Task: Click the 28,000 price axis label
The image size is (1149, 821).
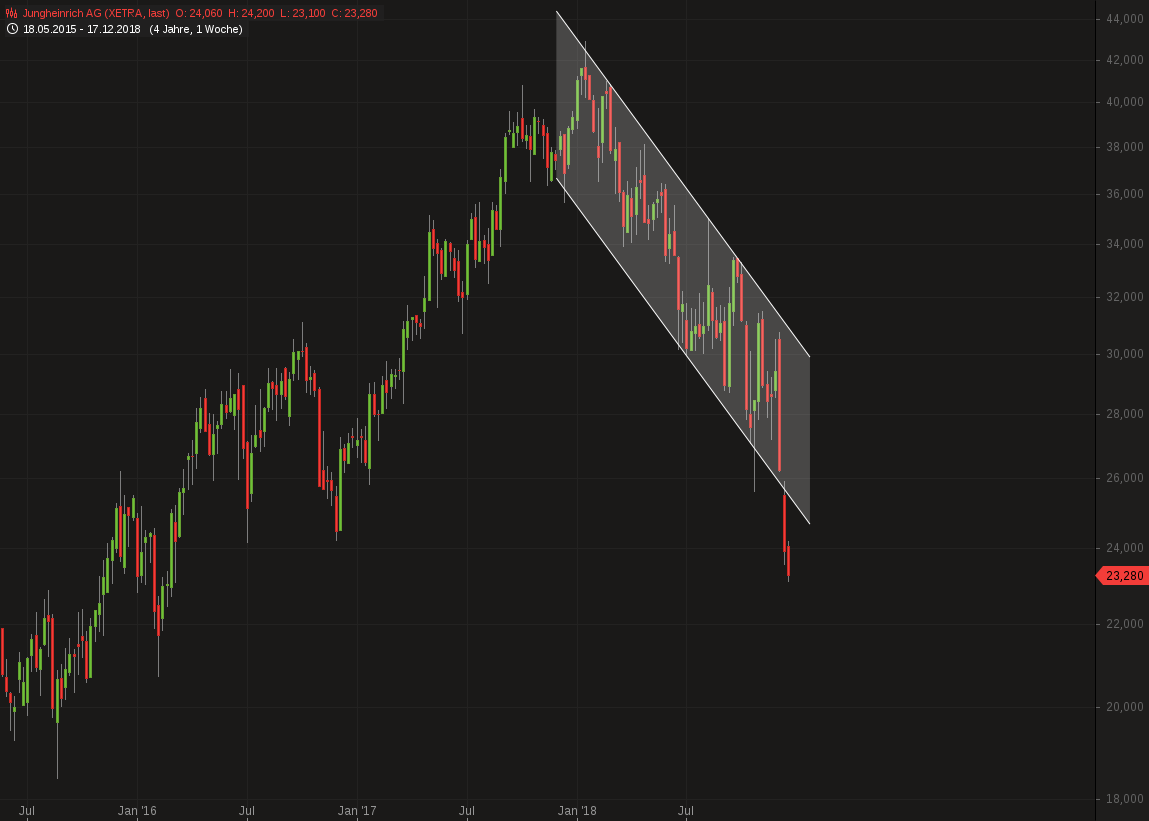Action: pos(1125,414)
